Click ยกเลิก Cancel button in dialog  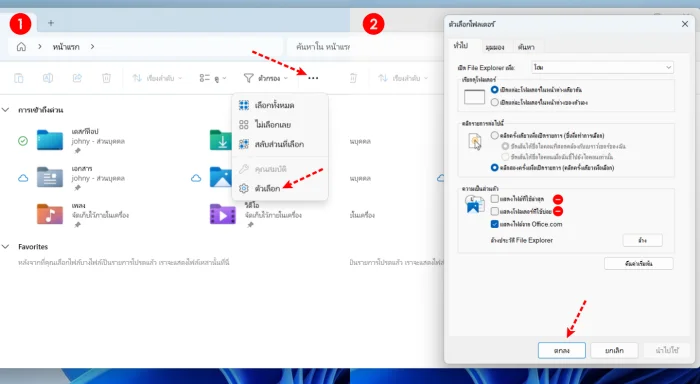[614, 351]
